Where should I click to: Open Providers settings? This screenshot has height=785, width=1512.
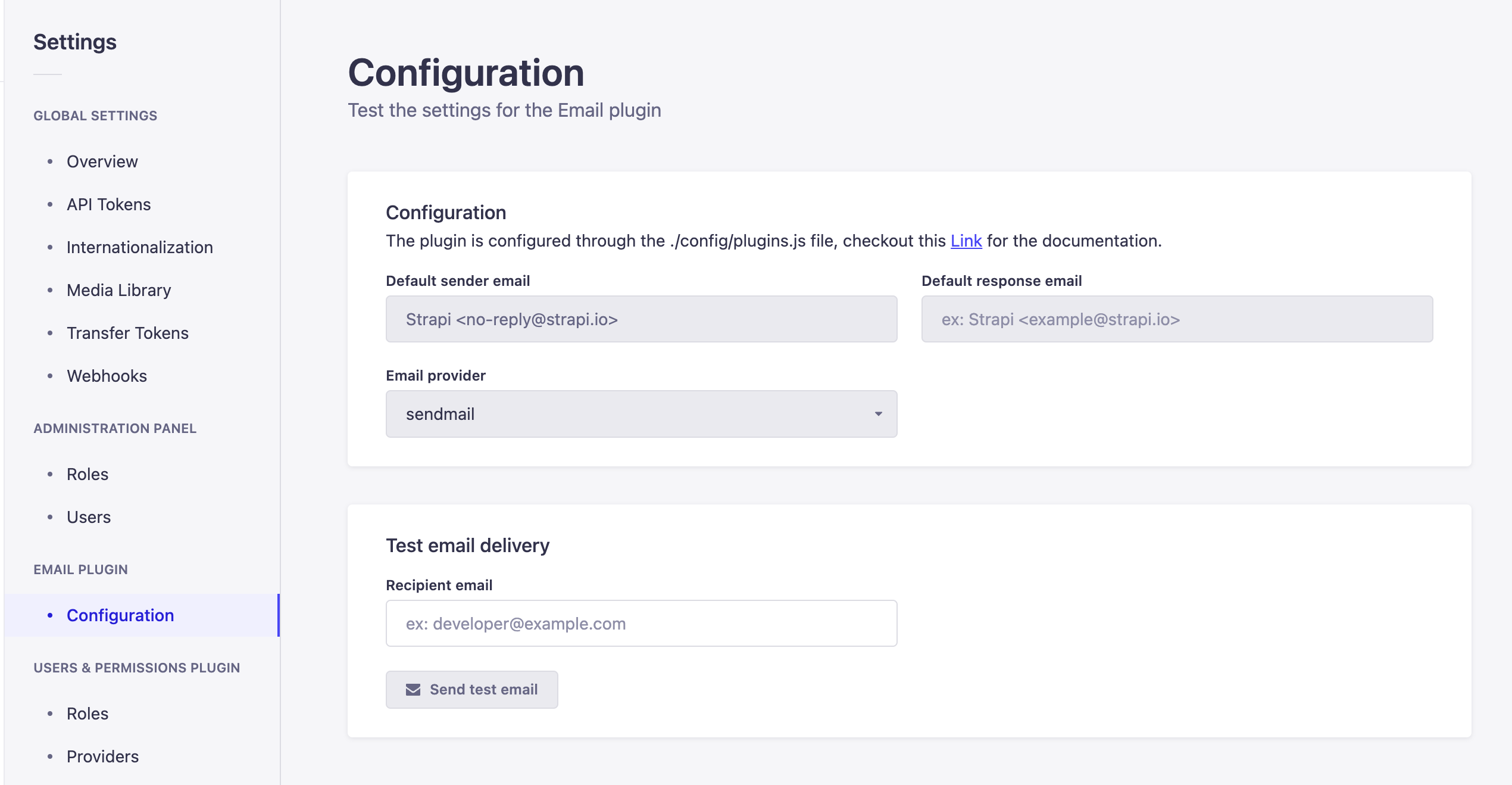click(102, 756)
